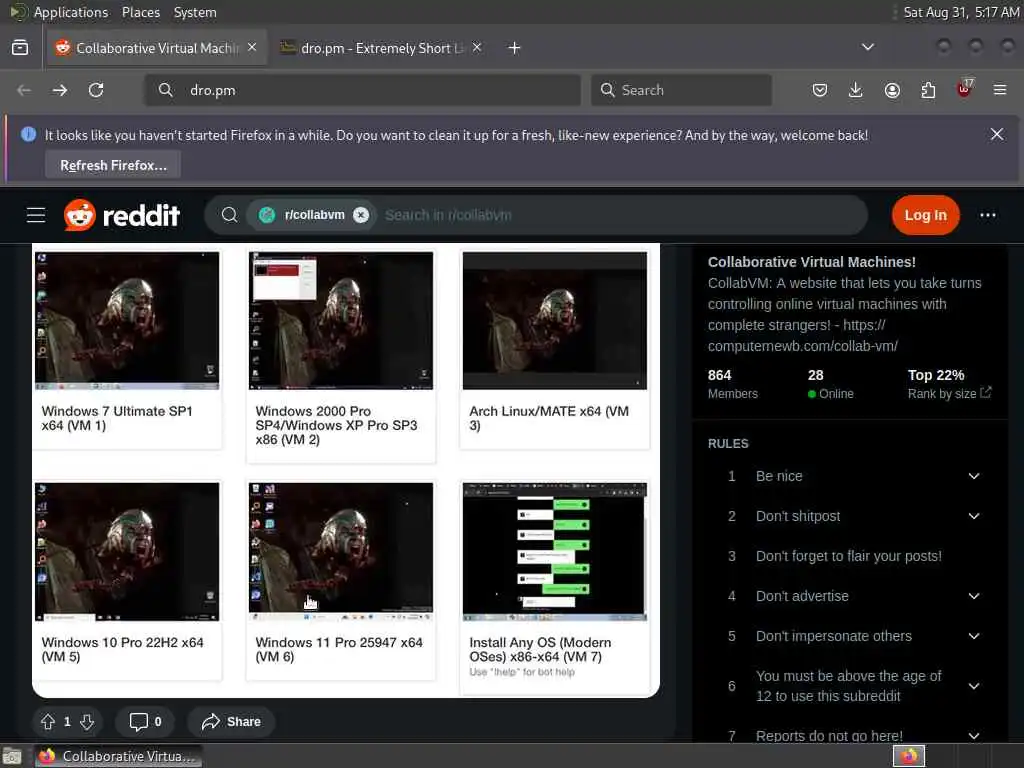
Task: Switch to dro.pm Extremely Short tab
Action: pyautogui.click(x=381, y=48)
